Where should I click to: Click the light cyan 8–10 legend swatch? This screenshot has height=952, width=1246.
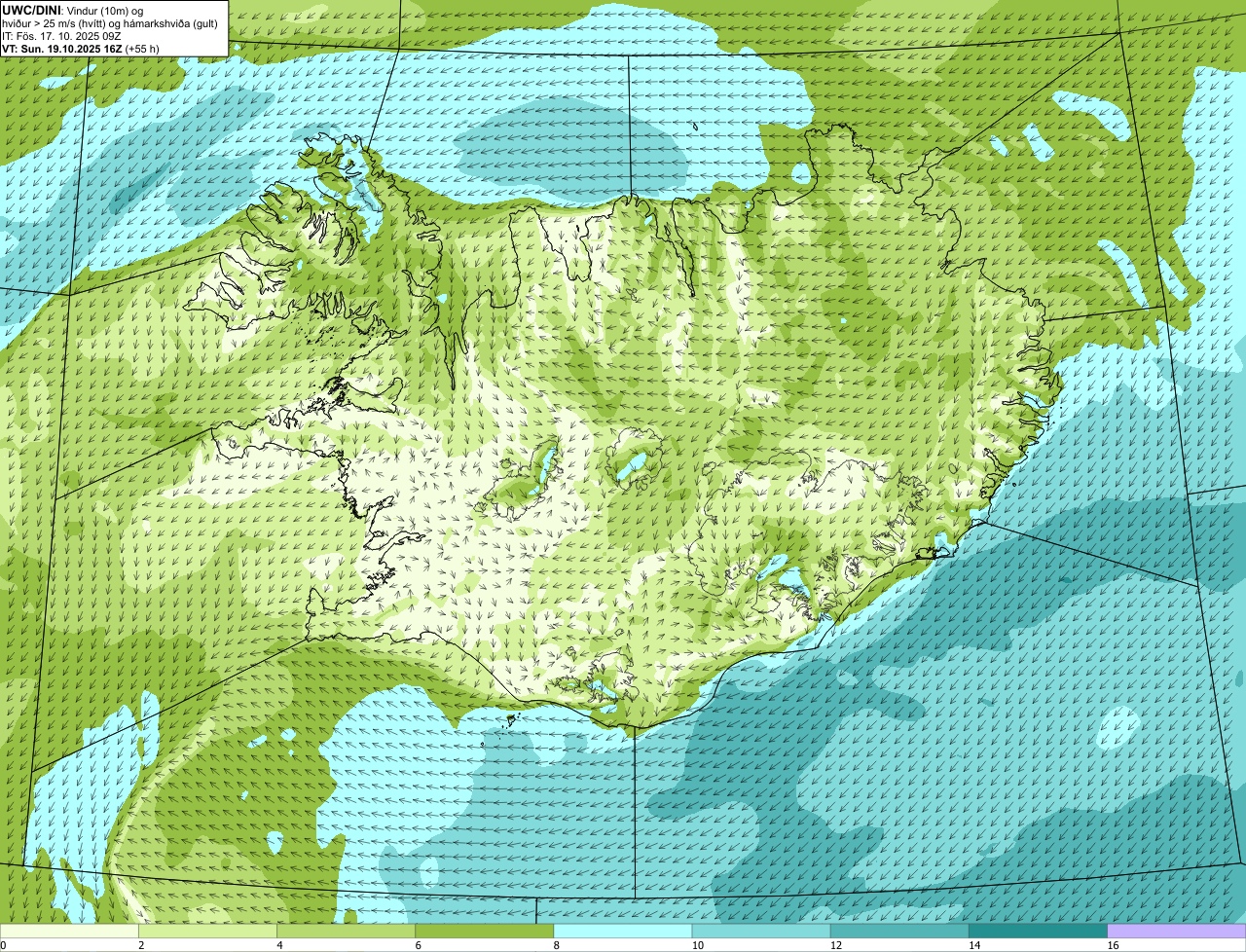click(x=623, y=932)
